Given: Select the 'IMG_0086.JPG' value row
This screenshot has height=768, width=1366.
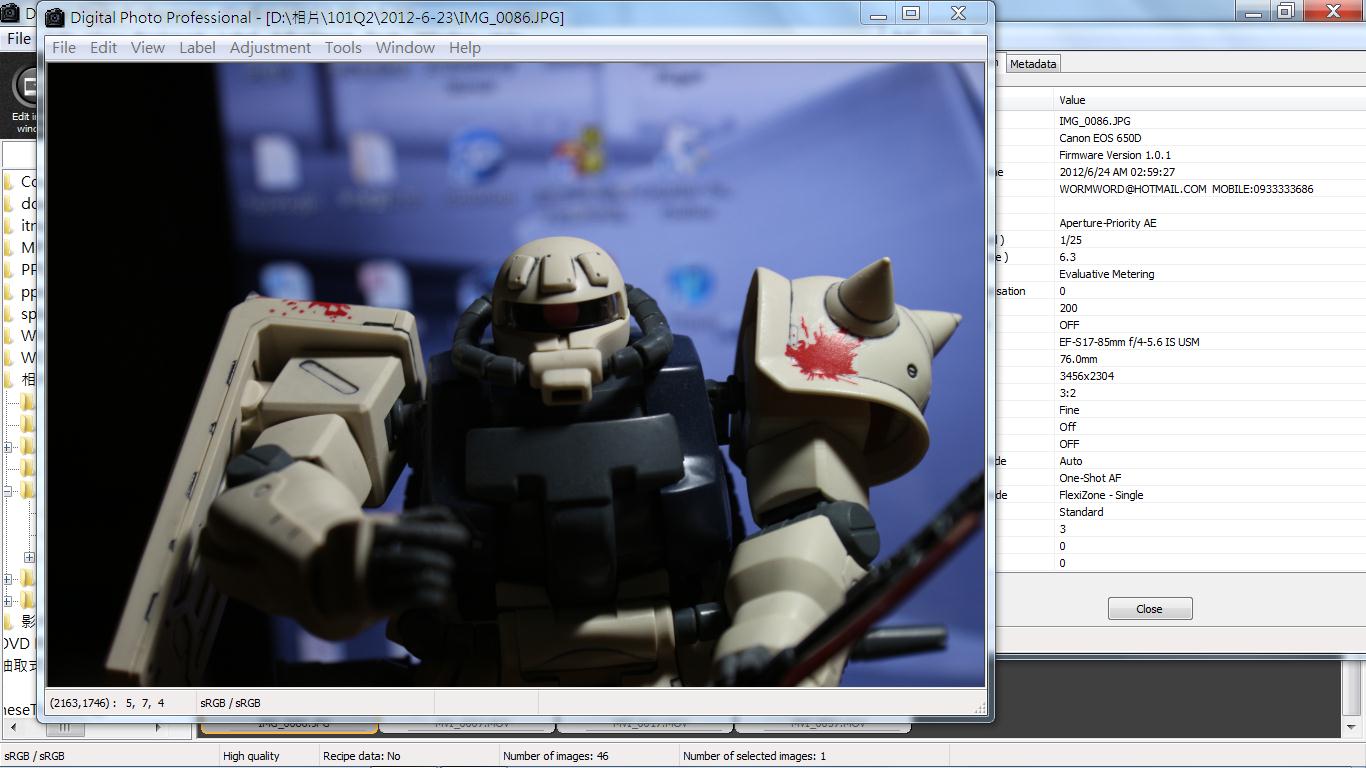Looking at the screenshot, I should (x=1095, y=121).
